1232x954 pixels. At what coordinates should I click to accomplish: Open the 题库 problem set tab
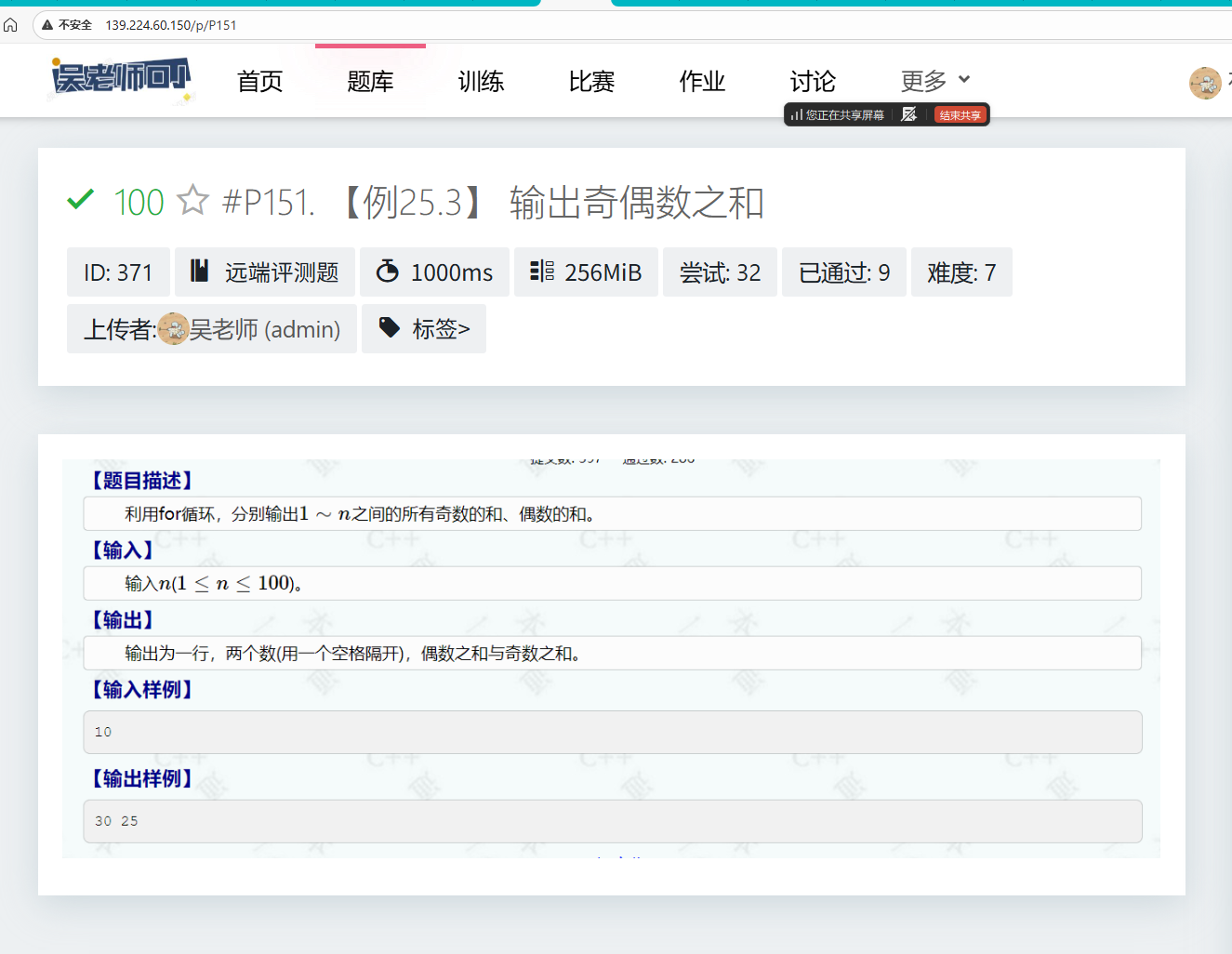[370, 82]
